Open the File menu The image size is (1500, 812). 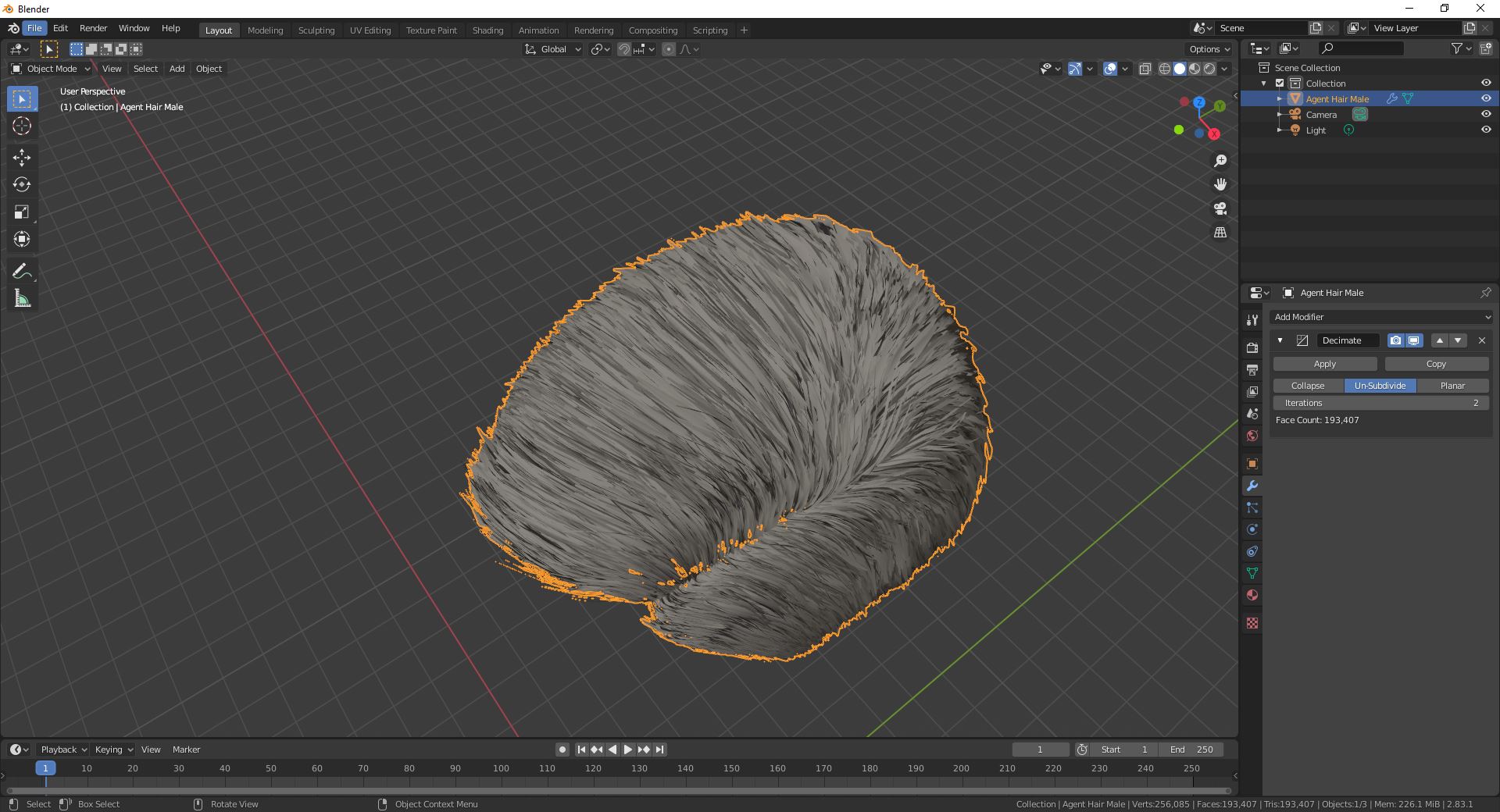pos(34,28)
